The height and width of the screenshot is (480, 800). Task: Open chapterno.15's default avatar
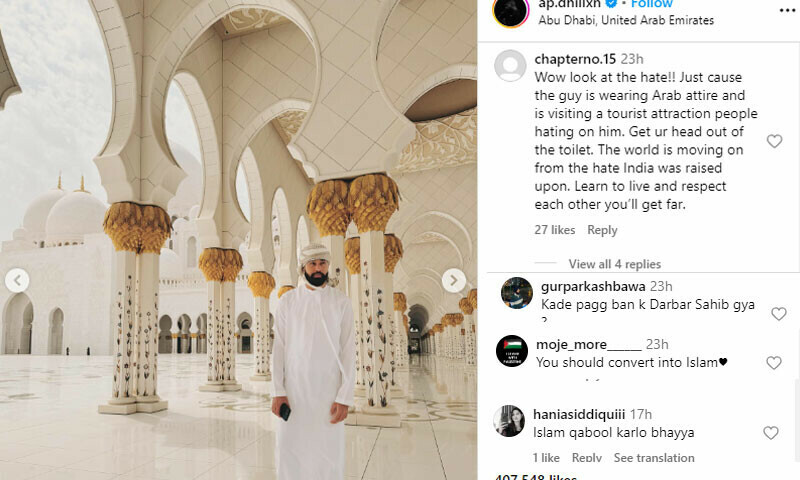click(x=510, y=66)
